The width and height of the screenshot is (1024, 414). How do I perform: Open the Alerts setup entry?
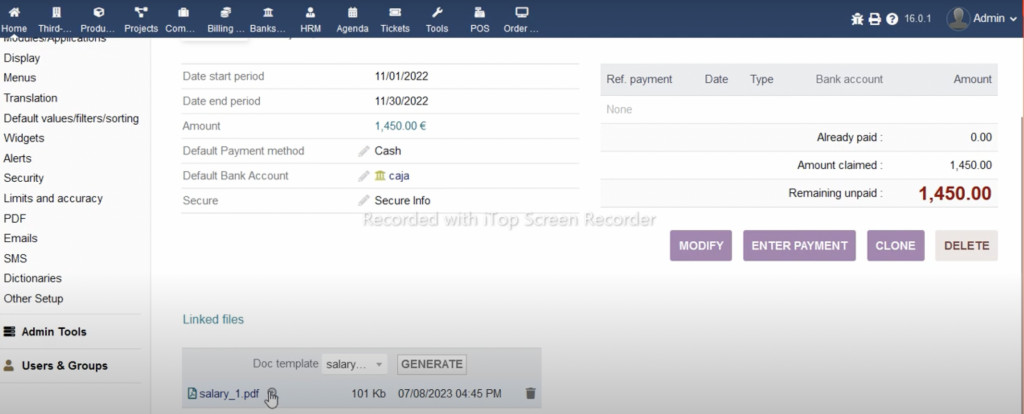click(17, 158)
